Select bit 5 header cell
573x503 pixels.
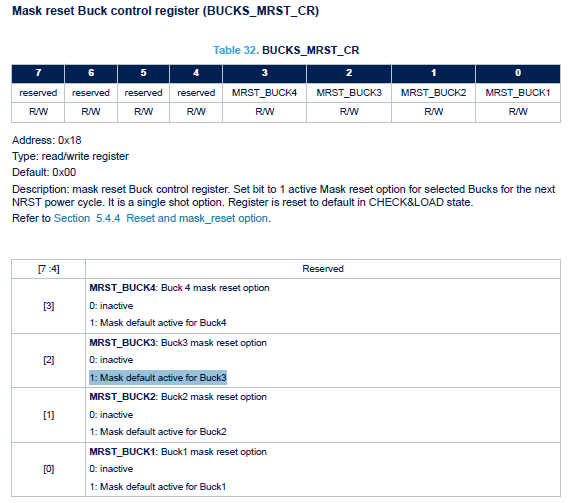point(143,73)
